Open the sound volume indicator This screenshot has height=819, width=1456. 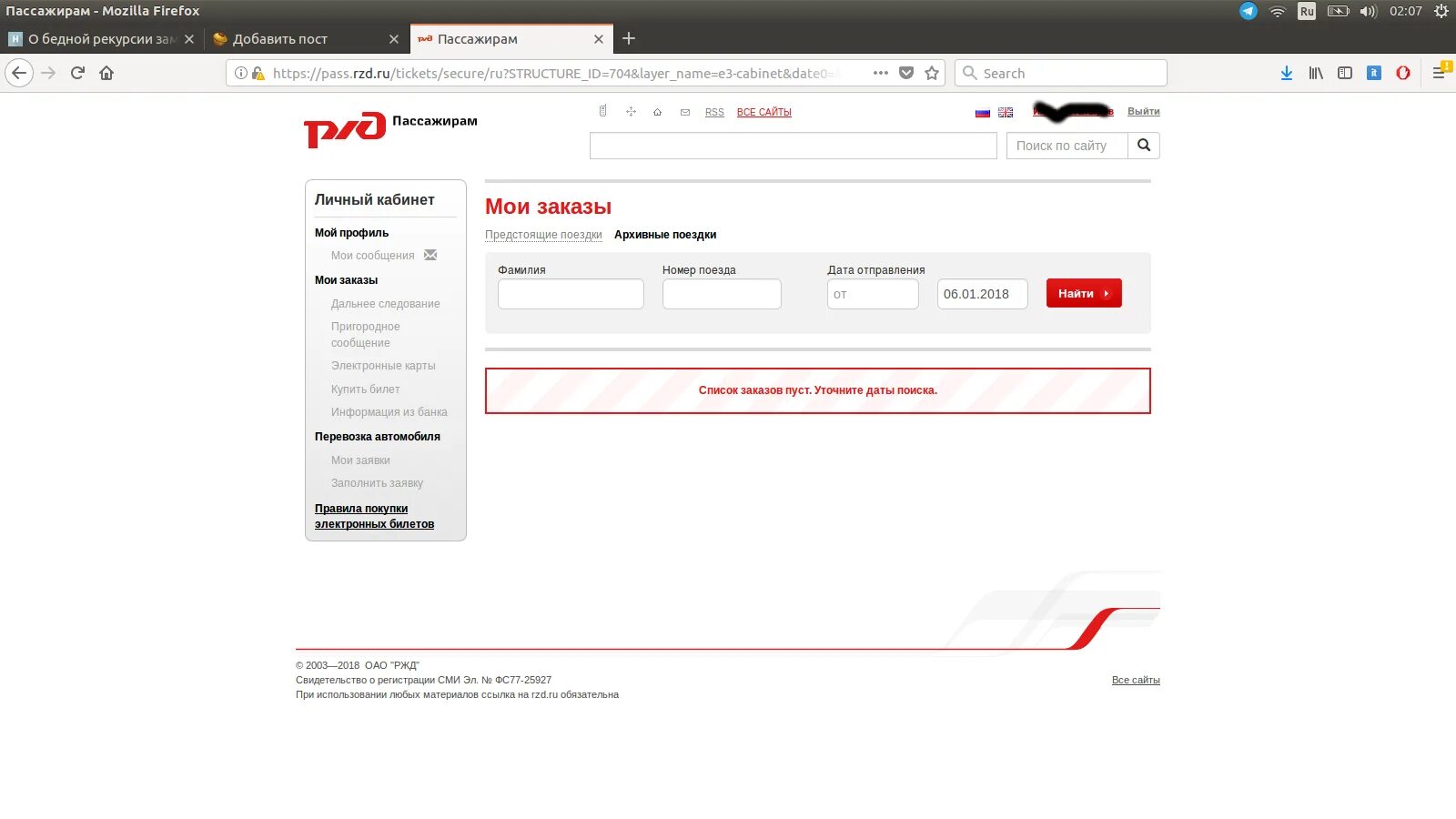(1369, 11)
